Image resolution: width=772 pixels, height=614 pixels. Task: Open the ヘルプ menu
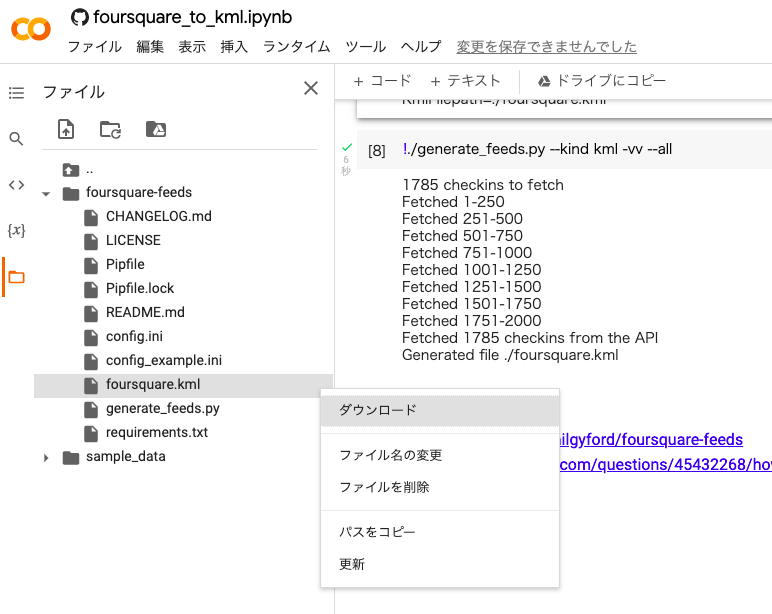pos(421,47)
